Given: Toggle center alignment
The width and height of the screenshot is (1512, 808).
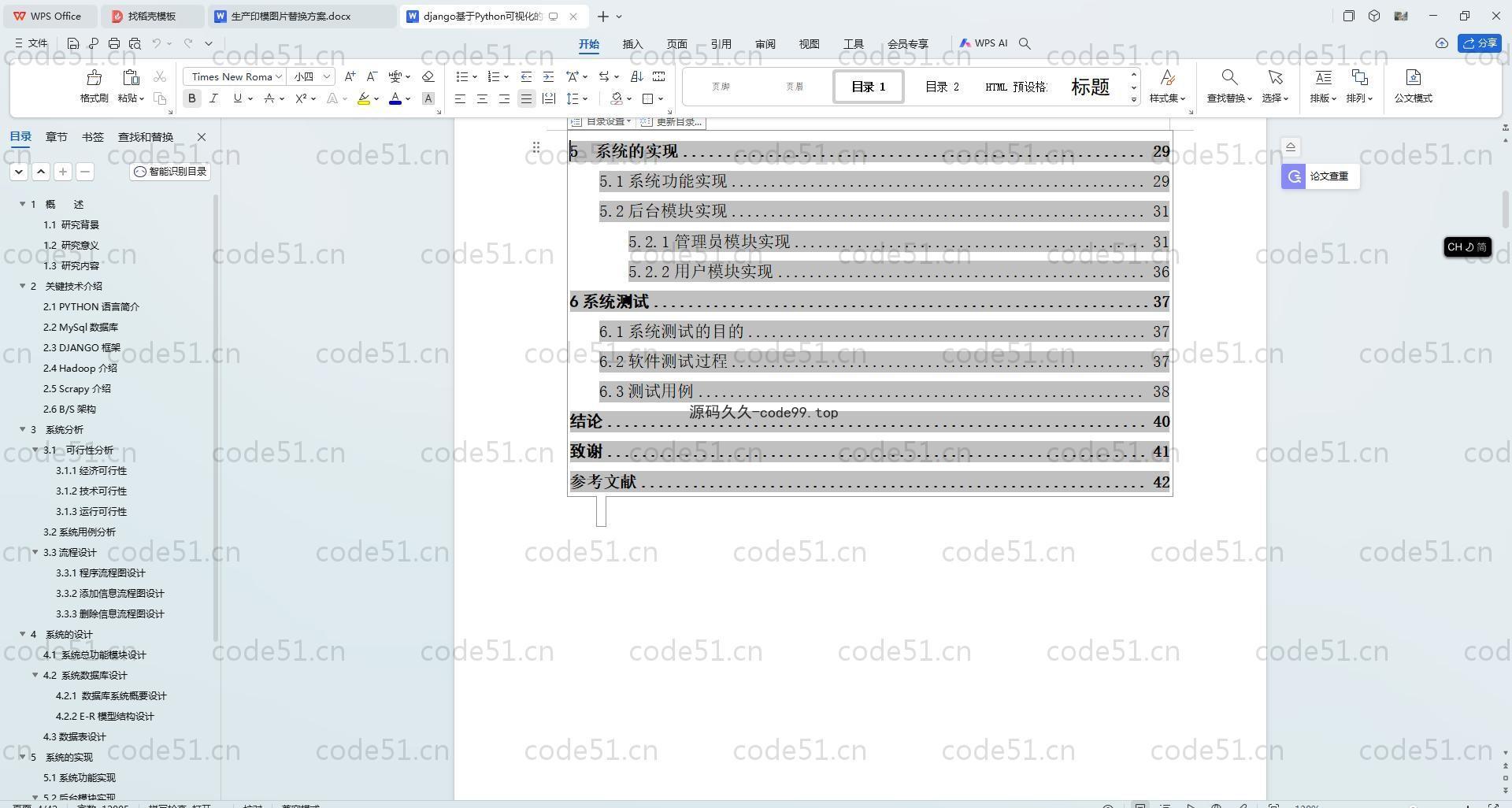Looking at the screenshot, I should [x=482, y=98].
